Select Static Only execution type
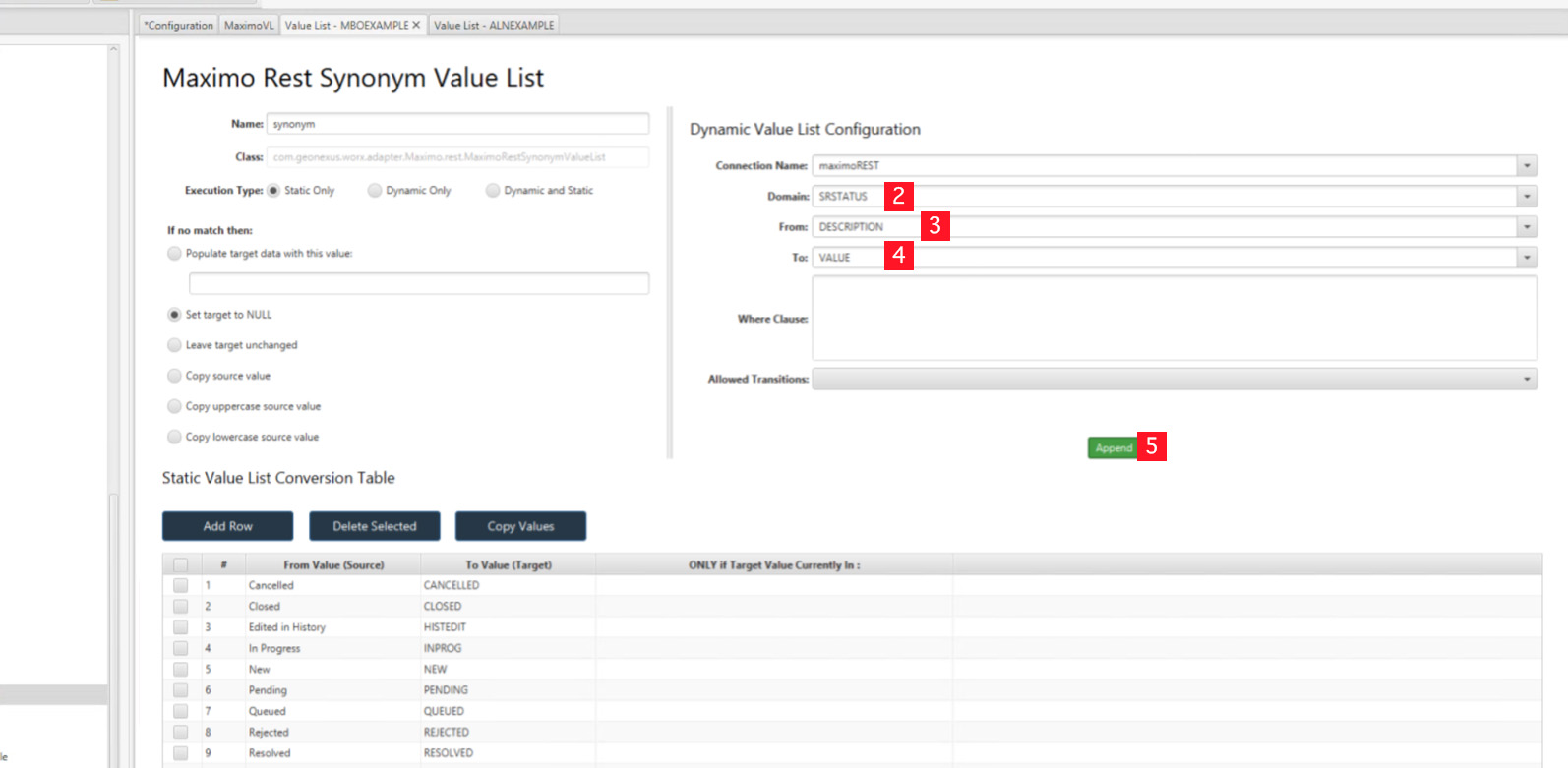 [x=273, y=191]
